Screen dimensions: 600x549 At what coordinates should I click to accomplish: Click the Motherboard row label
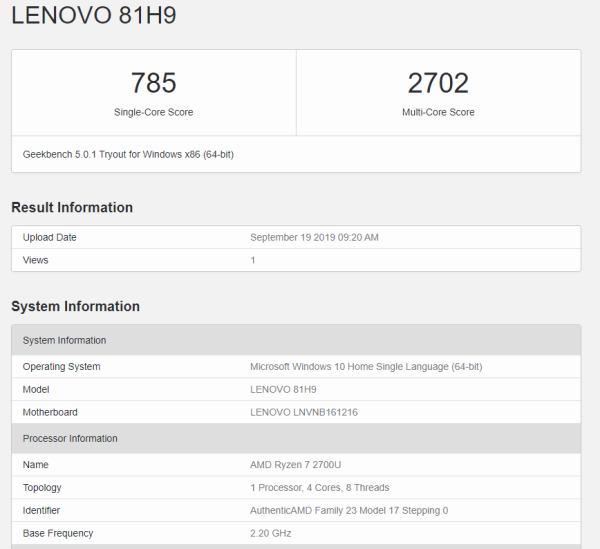point(50,412)
